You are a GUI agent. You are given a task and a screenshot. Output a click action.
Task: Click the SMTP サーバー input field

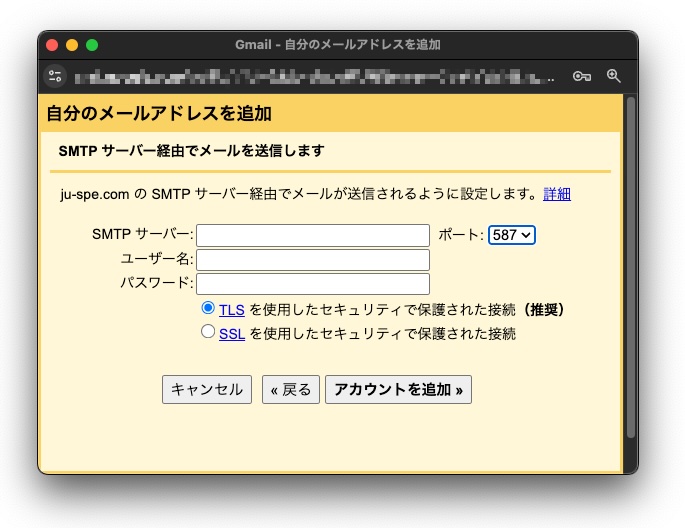[313, 235]
